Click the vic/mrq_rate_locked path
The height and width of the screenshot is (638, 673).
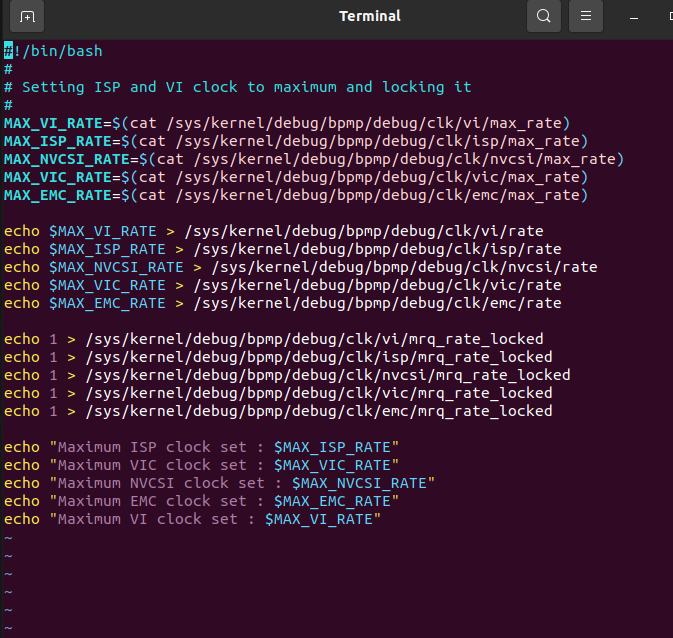click(x=319, y=394)
